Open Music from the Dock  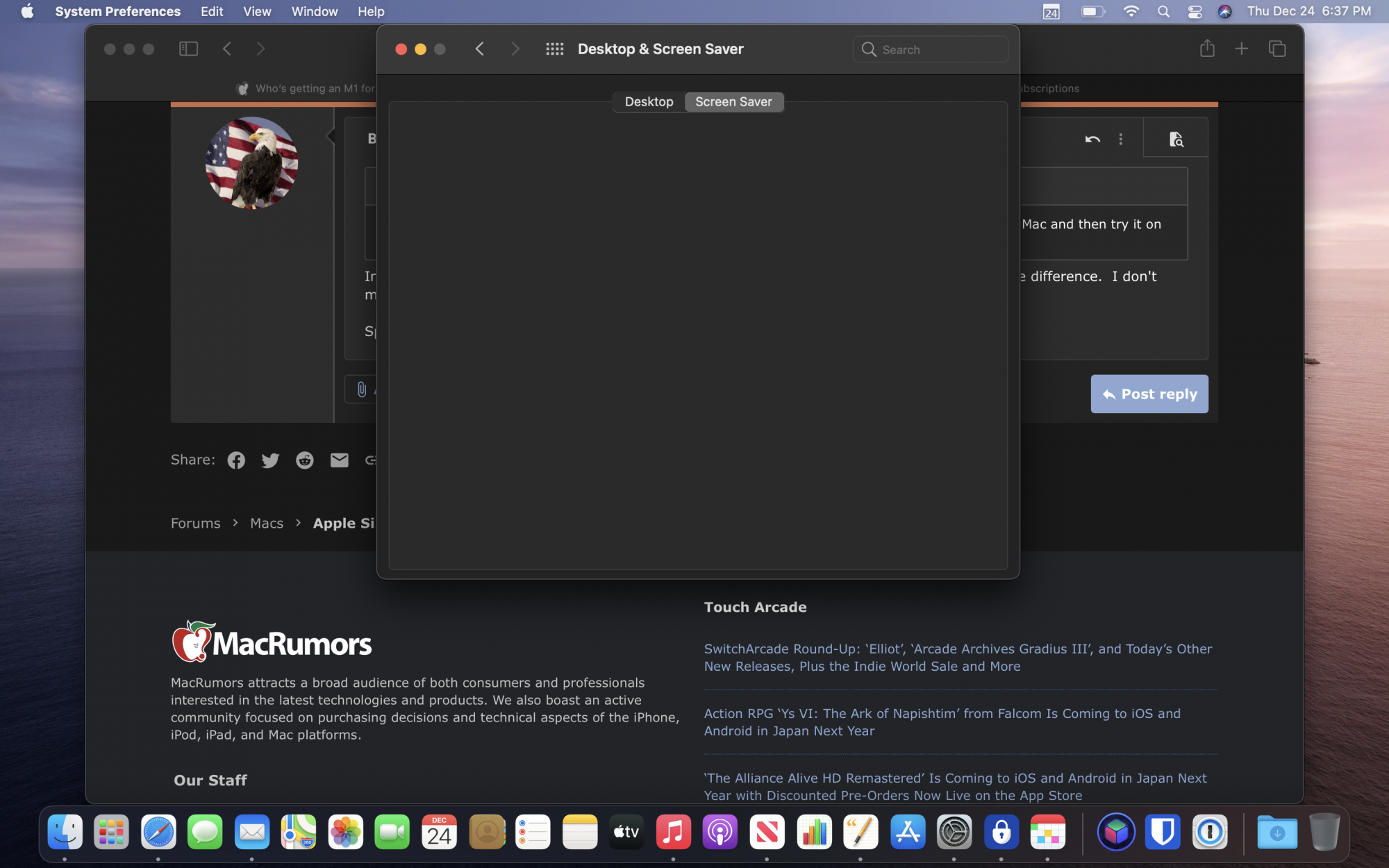673,831
